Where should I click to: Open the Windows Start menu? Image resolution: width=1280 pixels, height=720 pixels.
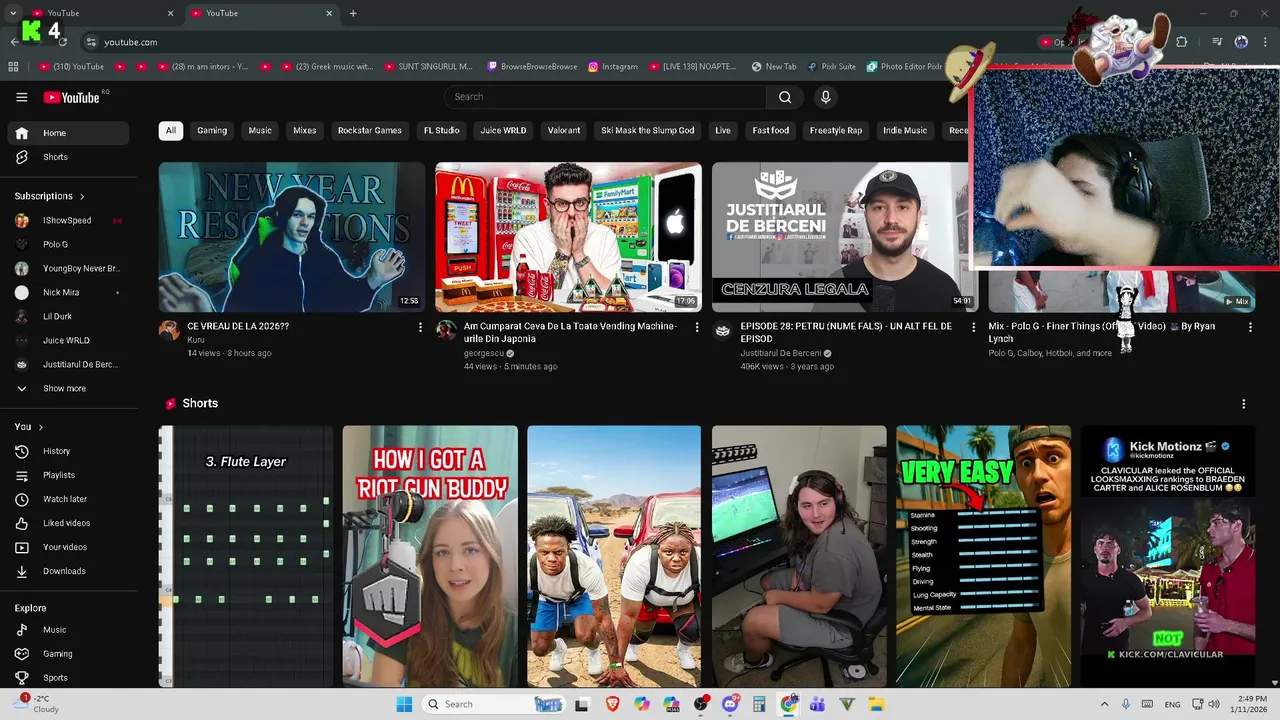(404, 704)
